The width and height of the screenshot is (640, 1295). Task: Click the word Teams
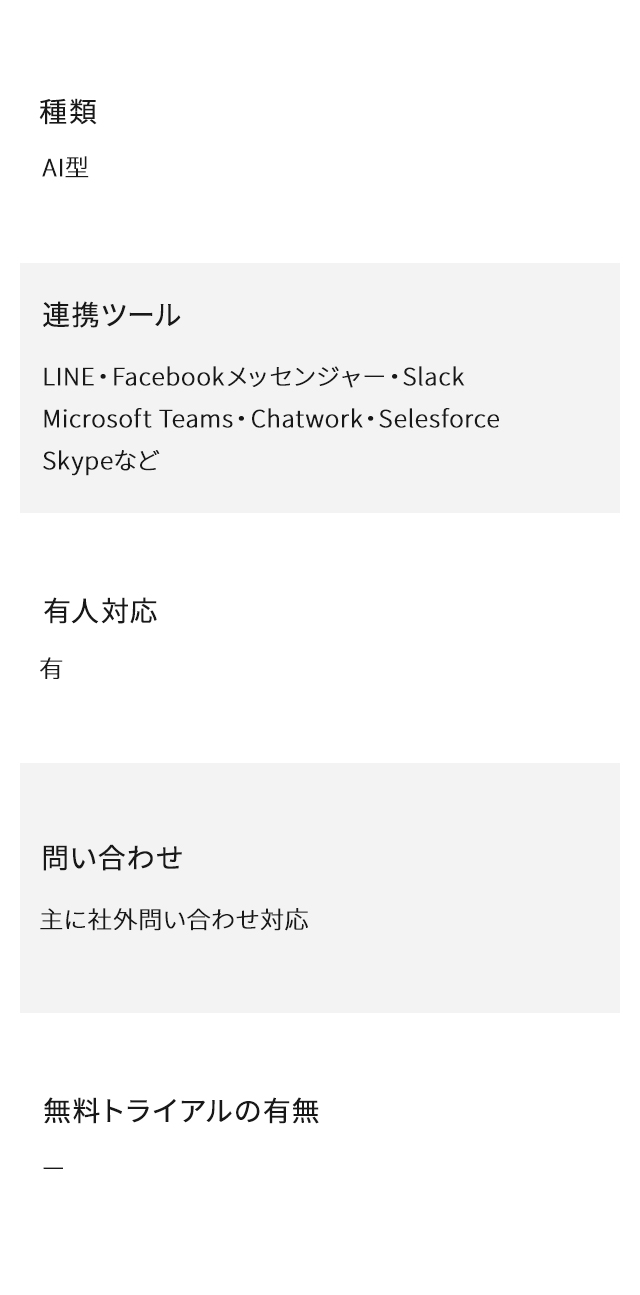click(195, 419)
